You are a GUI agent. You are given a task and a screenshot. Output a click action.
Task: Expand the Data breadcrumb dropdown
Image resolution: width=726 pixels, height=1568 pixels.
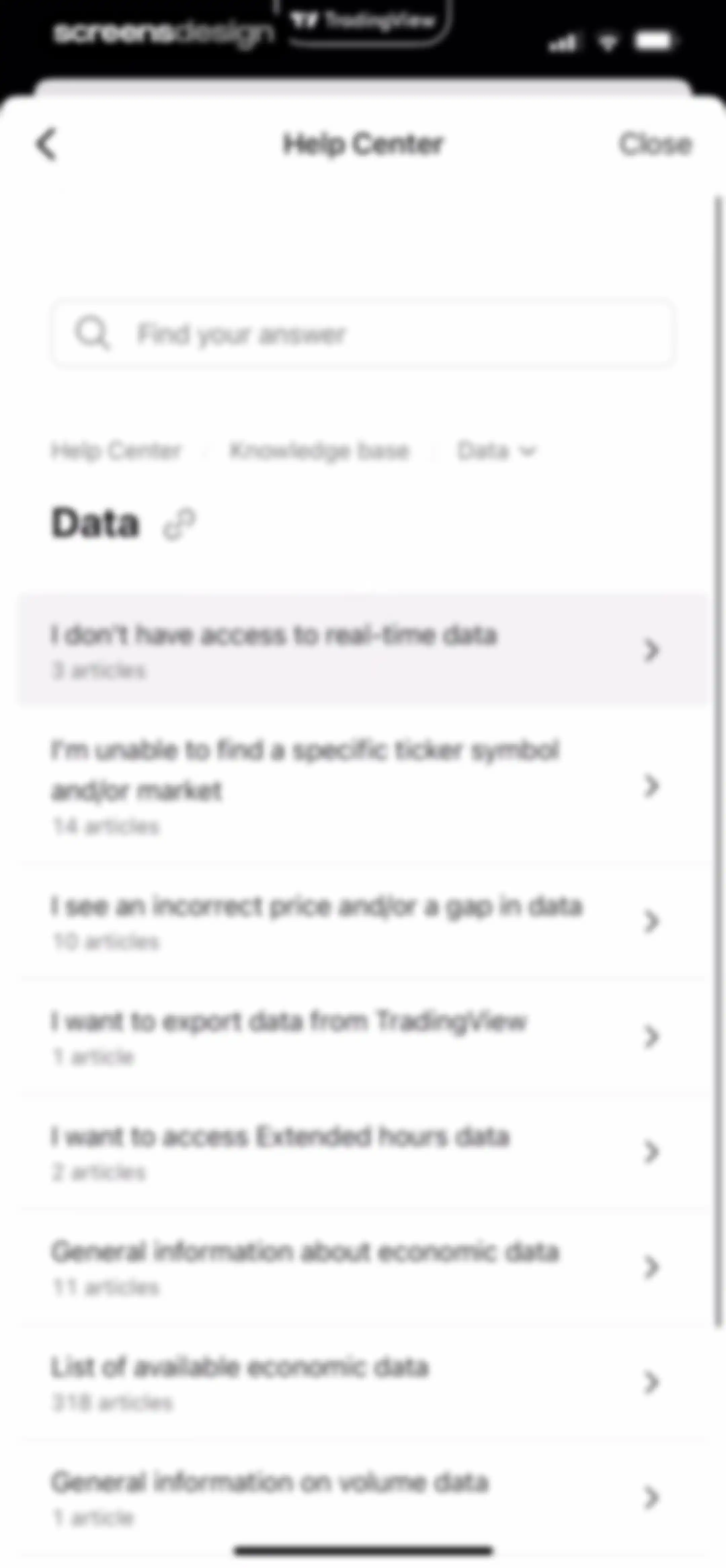point(496,451)
